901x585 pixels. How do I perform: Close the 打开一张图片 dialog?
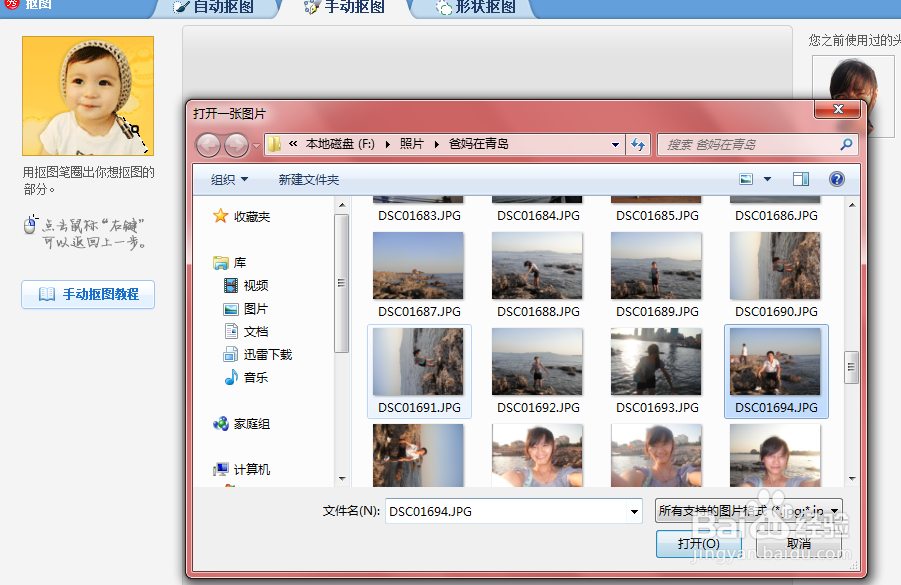[x=838, y=109]
